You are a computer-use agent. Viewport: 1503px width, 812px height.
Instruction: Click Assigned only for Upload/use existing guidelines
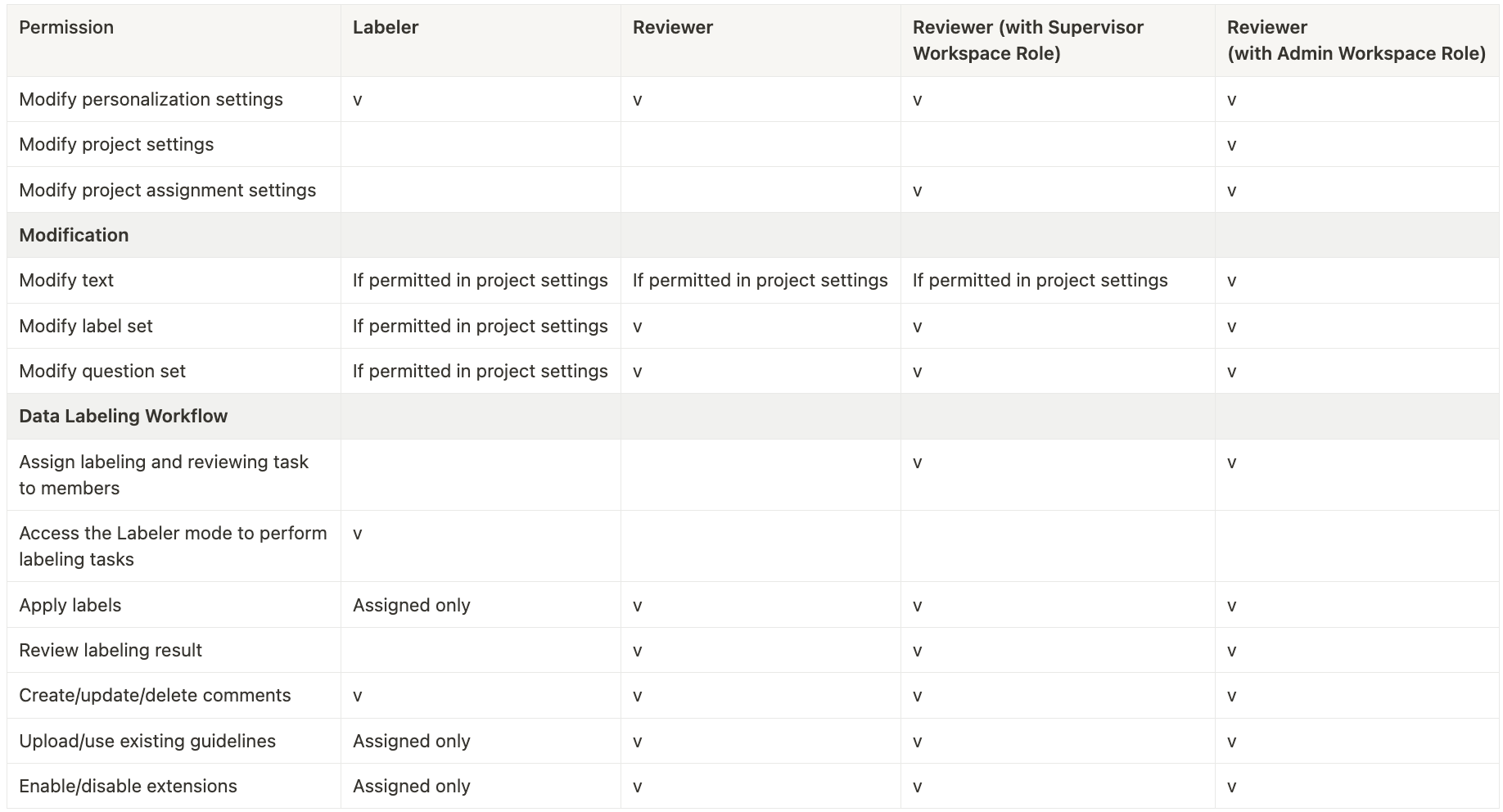click(x=411, y=741)
